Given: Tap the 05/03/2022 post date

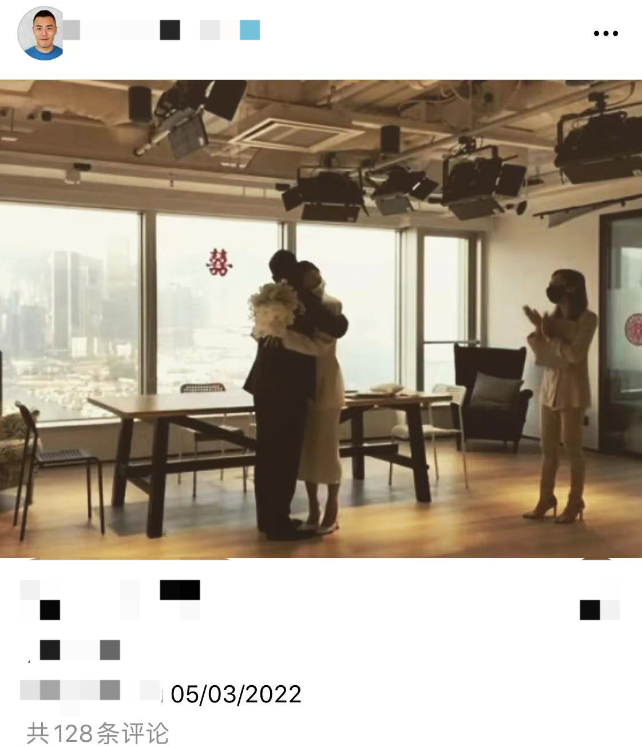Looking at the screenshot, I should (236, 694).
